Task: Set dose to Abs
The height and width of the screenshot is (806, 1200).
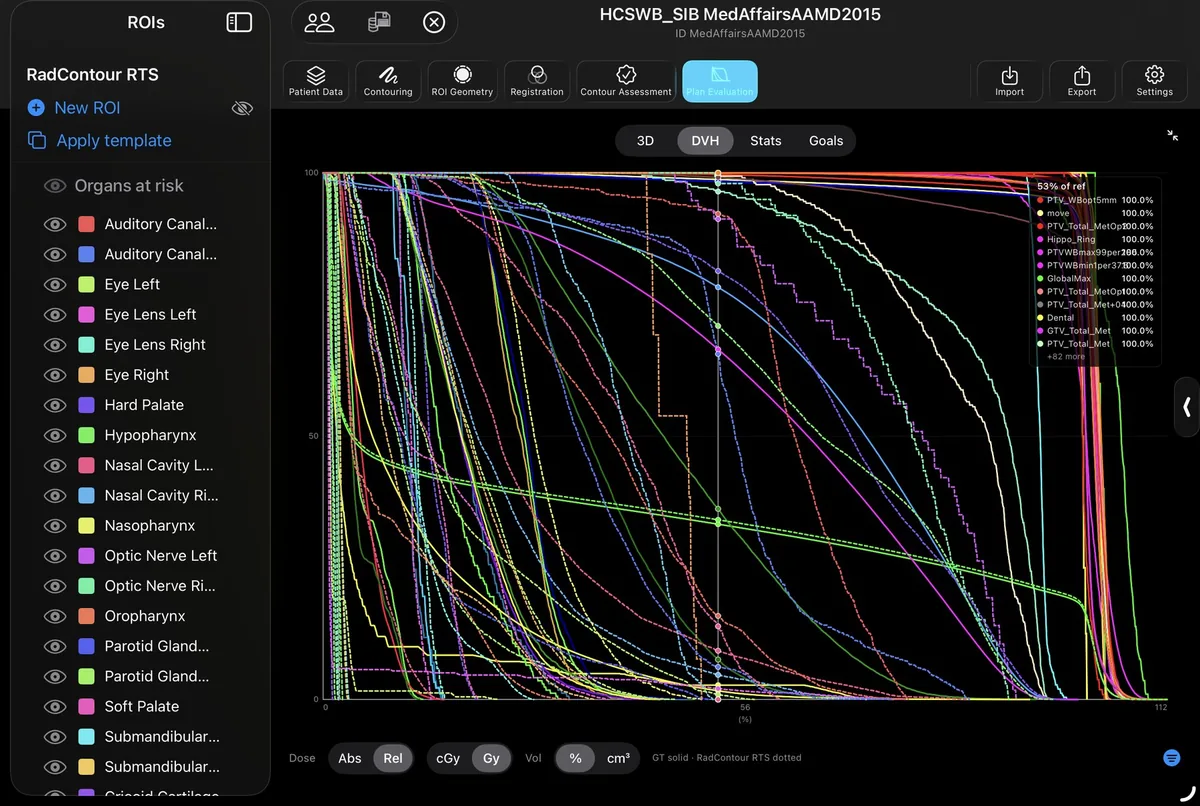Action: coord(350,758)
